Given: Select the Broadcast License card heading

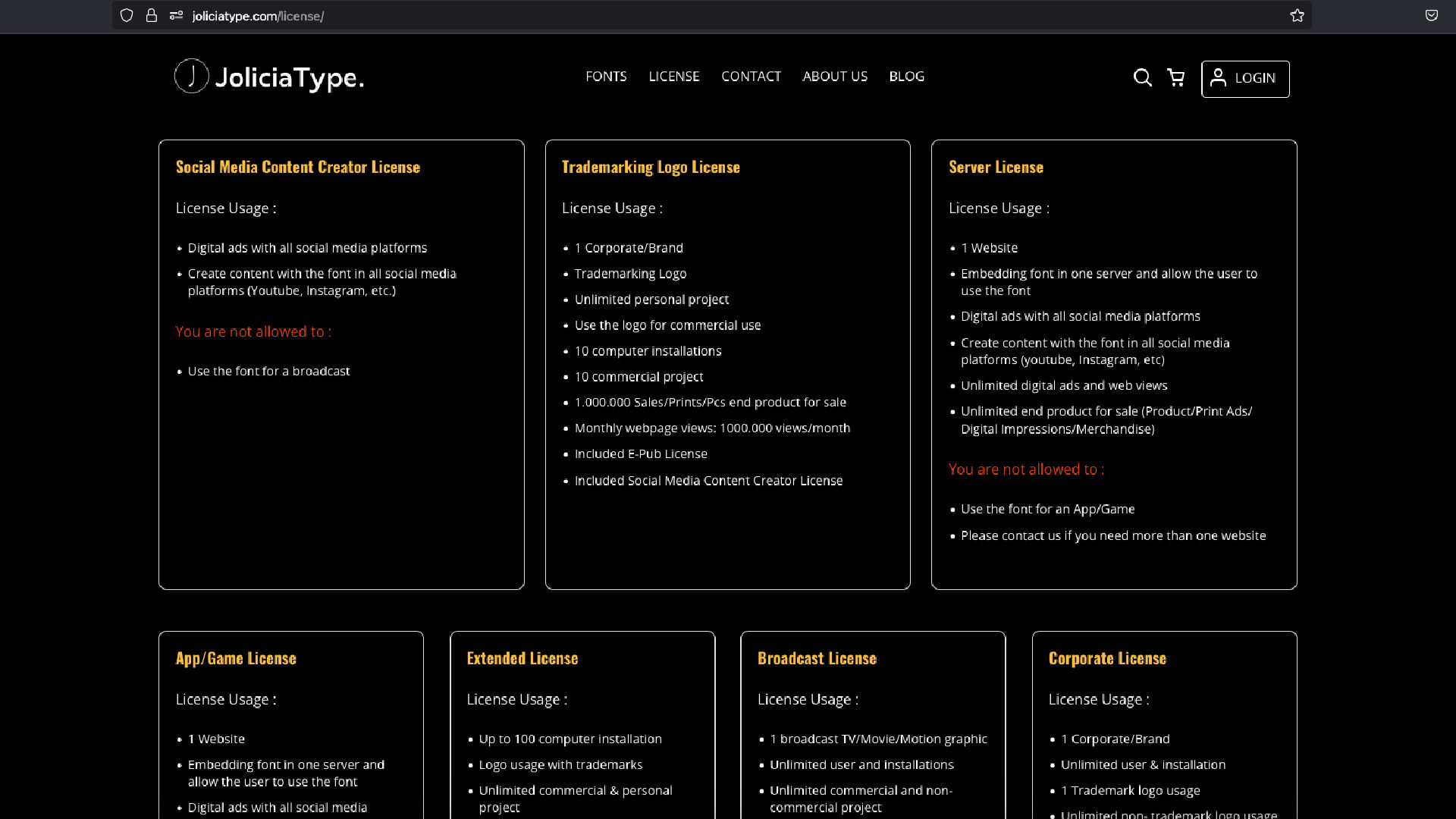Looking at the screenshot, I should 817,658.
